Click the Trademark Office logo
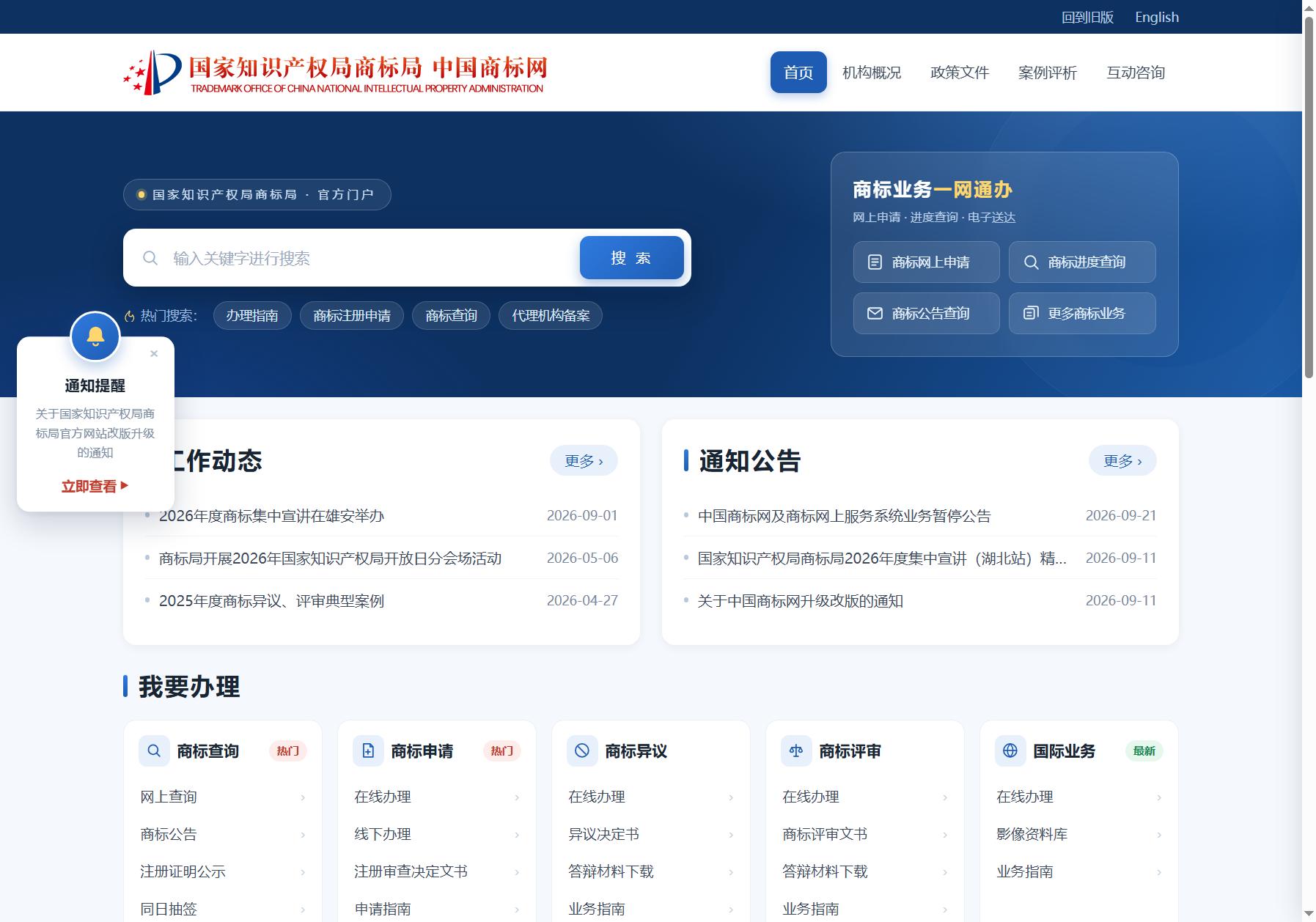The height and width of the screenshot is (922, 1316). pos(335,73)
